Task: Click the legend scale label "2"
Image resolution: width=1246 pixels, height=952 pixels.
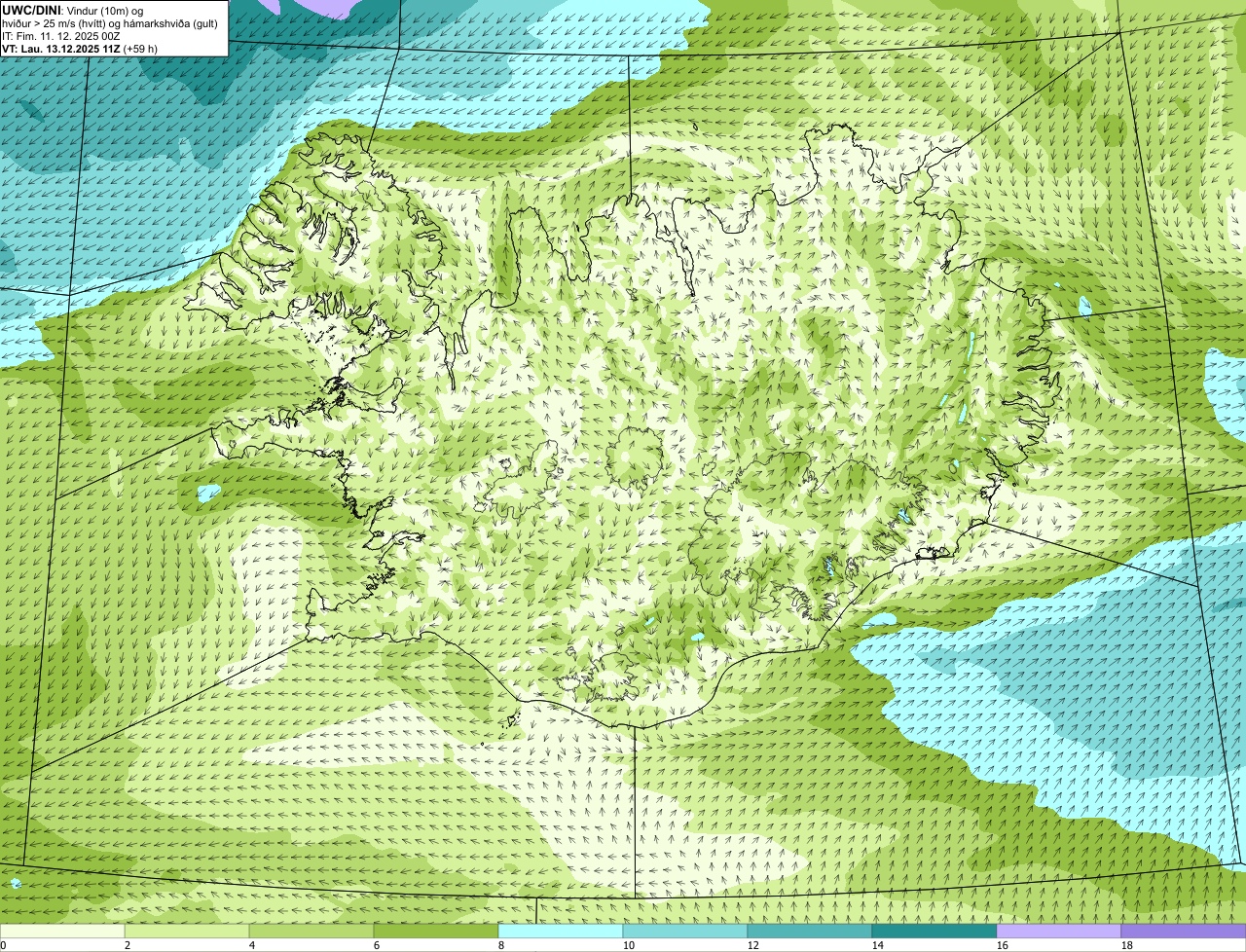Action: (x=128, y=945)
